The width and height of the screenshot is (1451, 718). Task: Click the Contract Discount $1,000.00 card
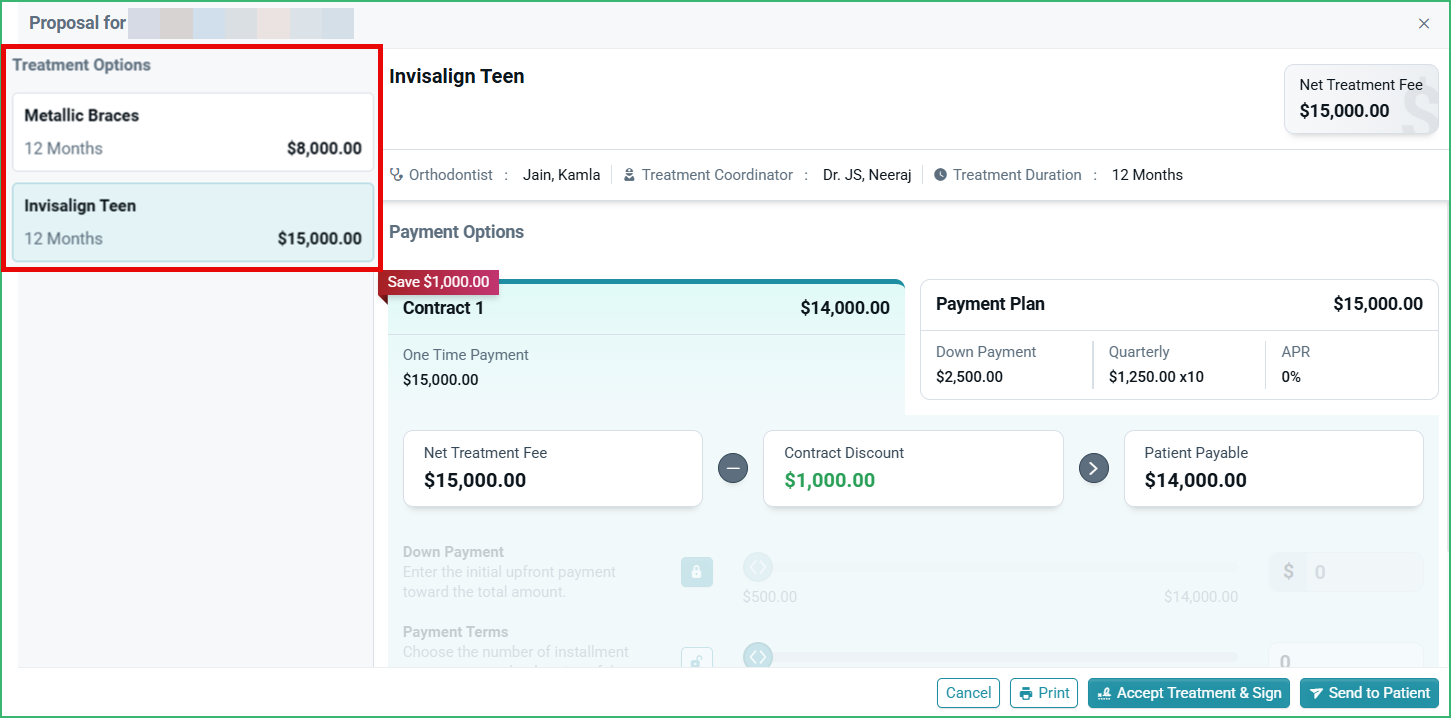coord(913,468)
